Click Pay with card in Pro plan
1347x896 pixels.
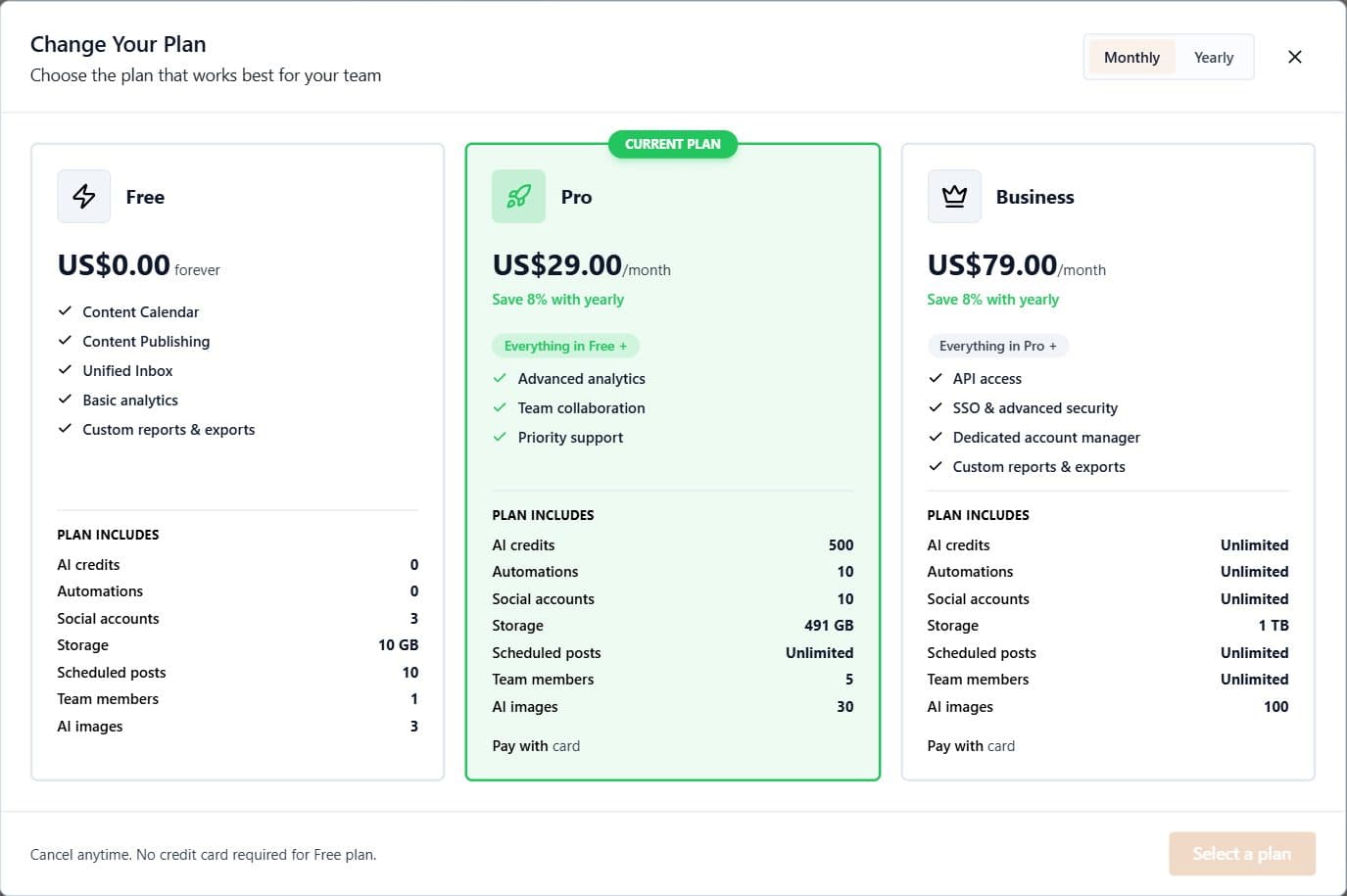tap(536, 746)
